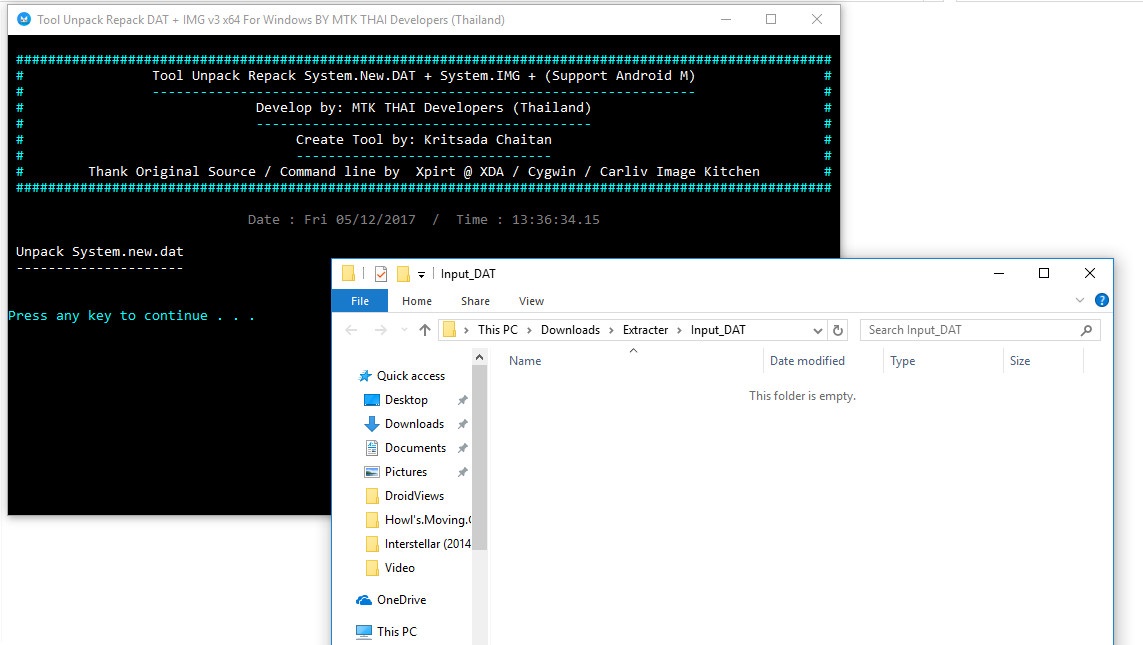Maximize the Input_DAT Explorer window

(1044, 273)
